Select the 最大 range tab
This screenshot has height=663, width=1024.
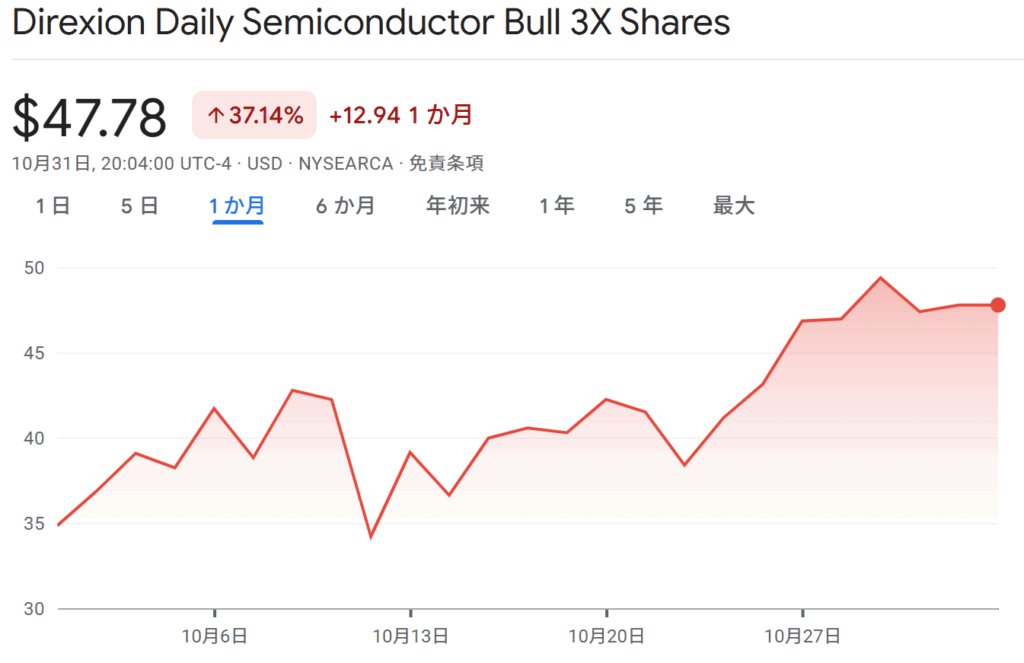[733, 206]
